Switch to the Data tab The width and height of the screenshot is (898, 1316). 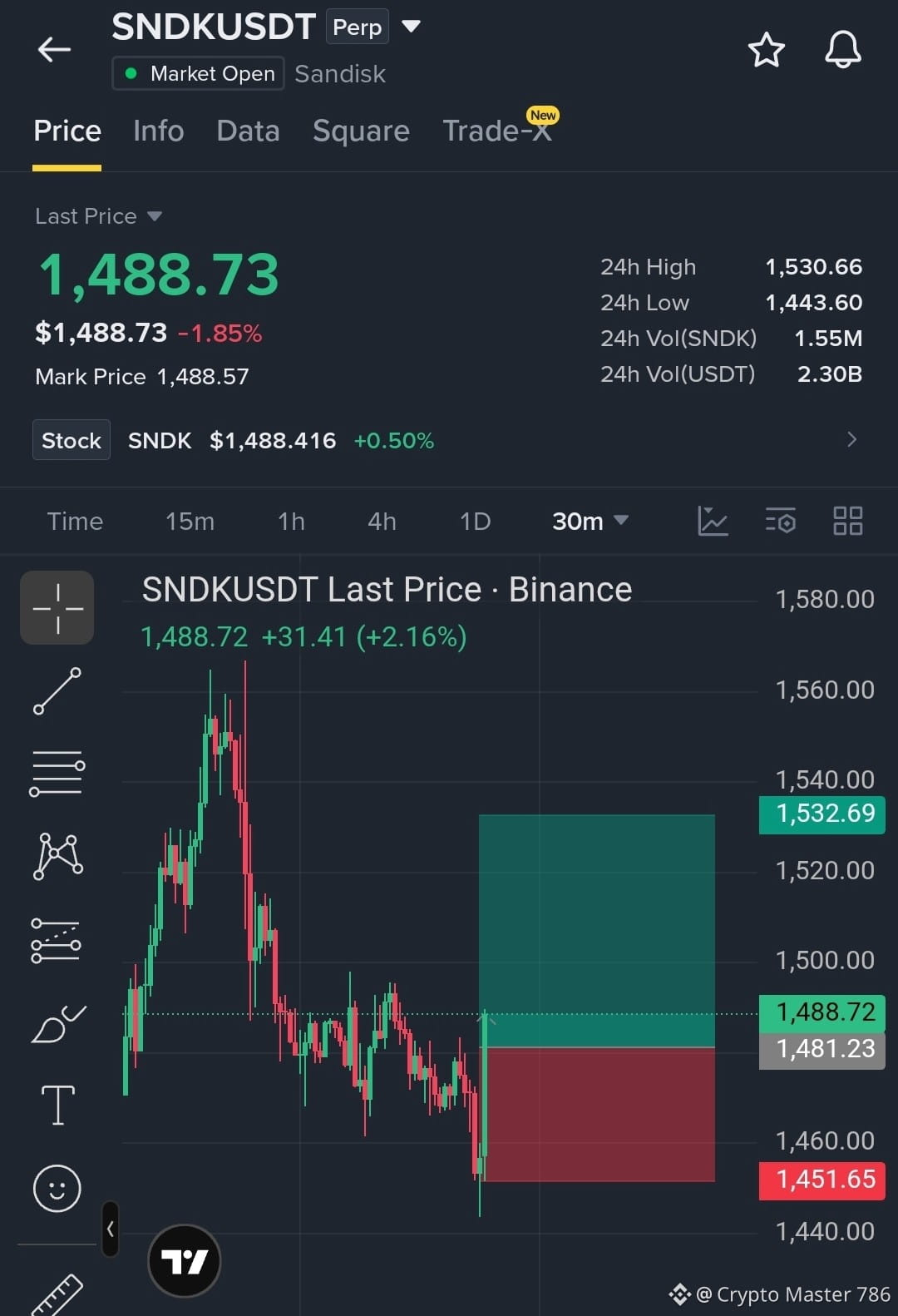[248, 131]
